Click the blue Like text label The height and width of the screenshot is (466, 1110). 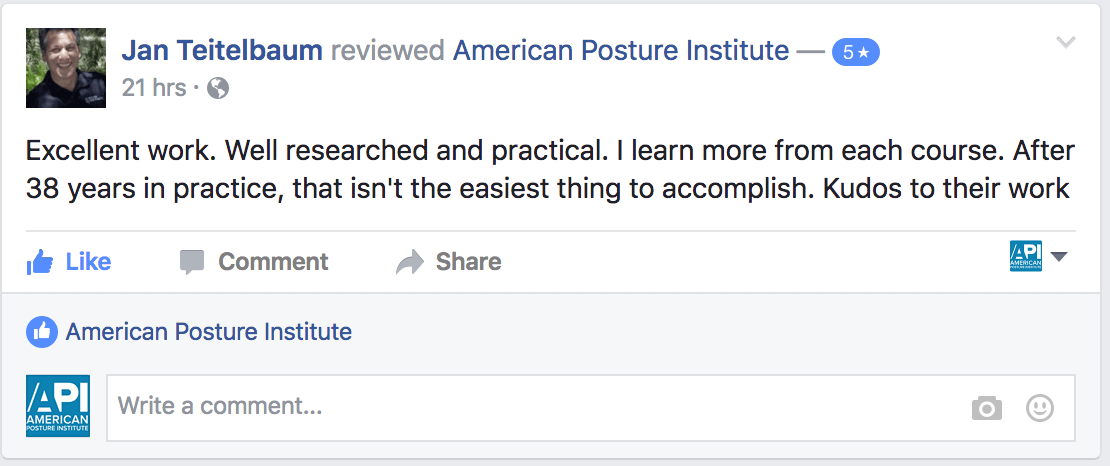[x=88, y=262]
